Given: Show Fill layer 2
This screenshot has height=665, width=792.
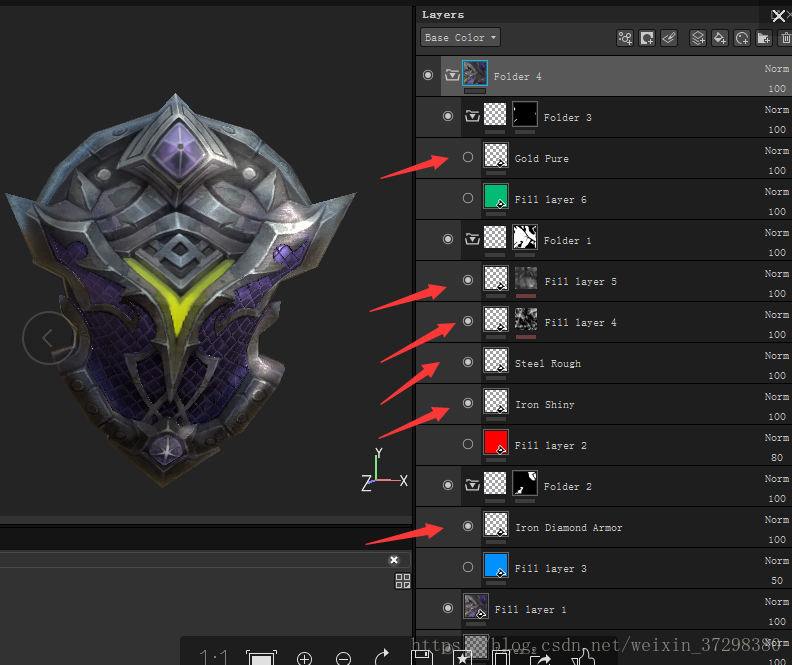Looking at the screenshot, I should pyautogui.click(x=468, y=444).
